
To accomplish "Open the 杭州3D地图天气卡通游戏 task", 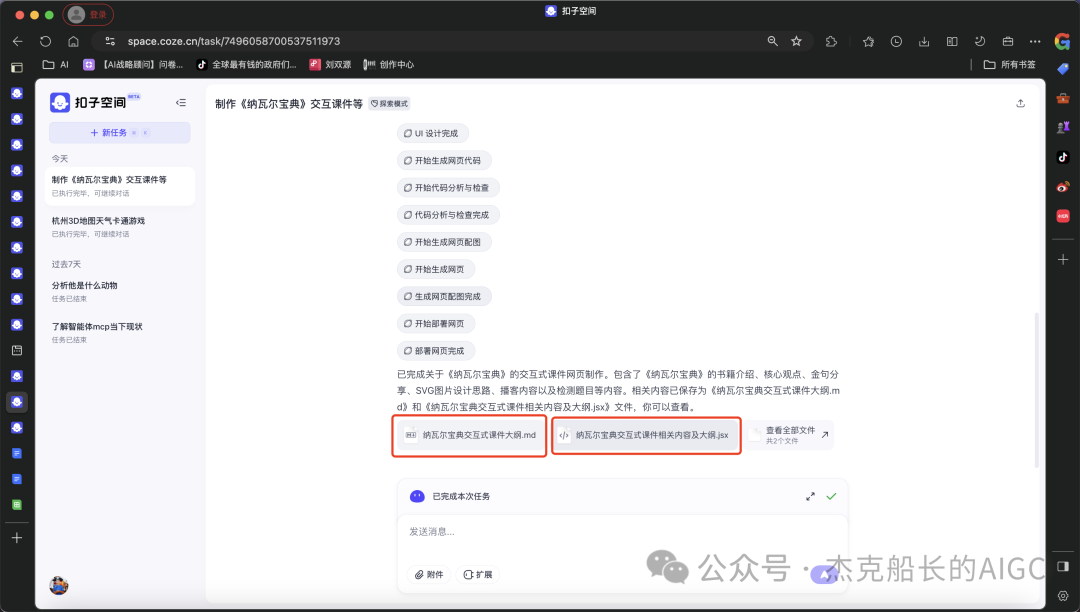I will [120, 227].
